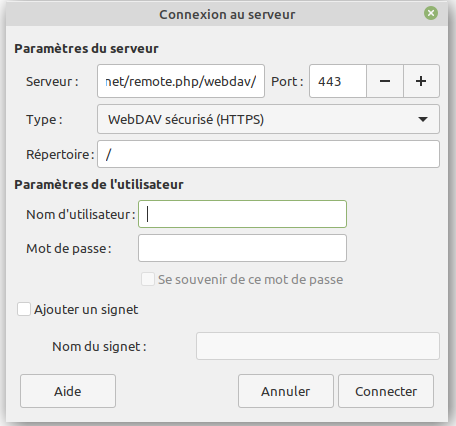
Task: Click the Paramètres de l'utilisateur heading
Action: pos(99,184)
